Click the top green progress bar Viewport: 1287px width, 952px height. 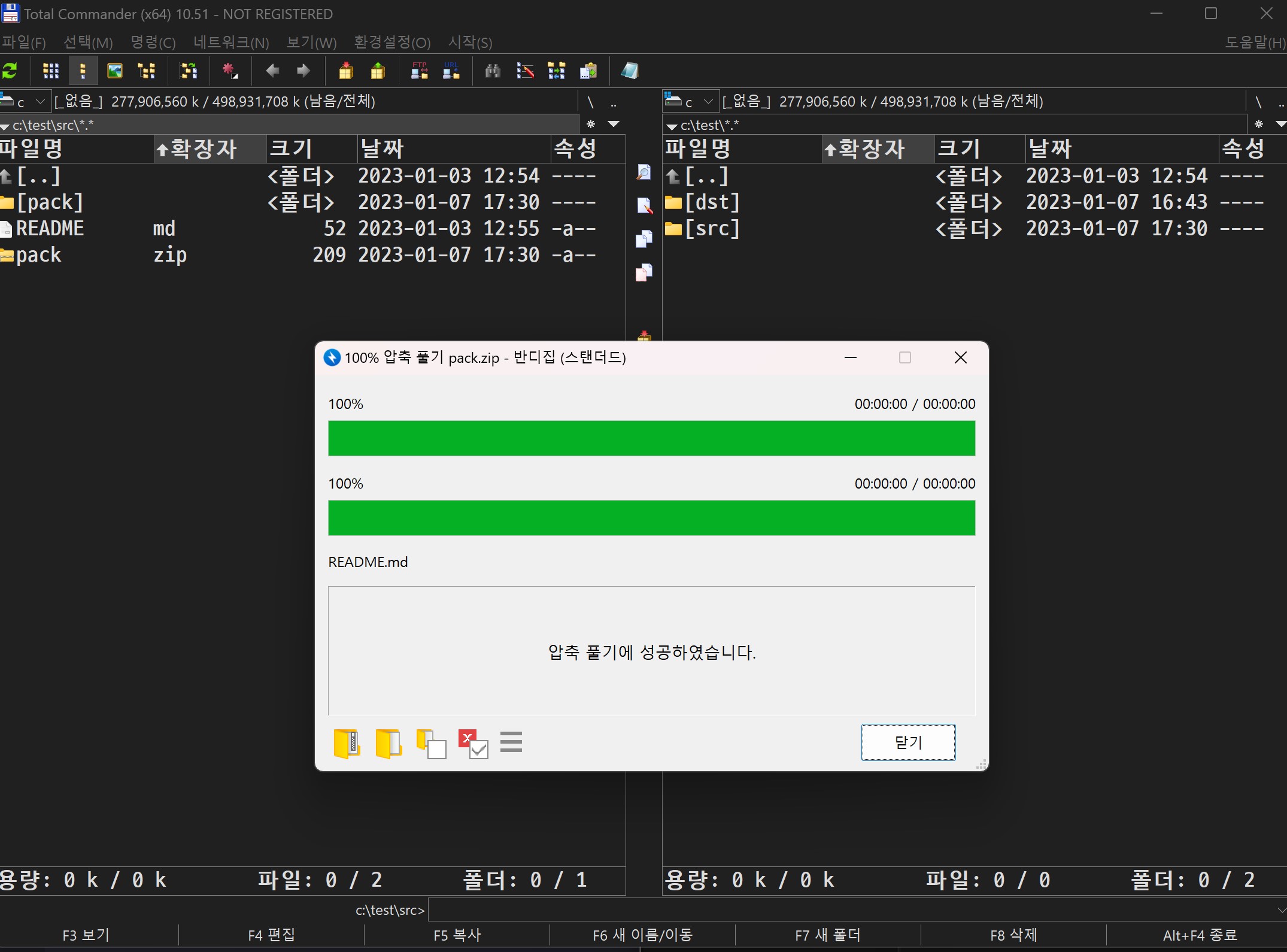click(651, 438)
